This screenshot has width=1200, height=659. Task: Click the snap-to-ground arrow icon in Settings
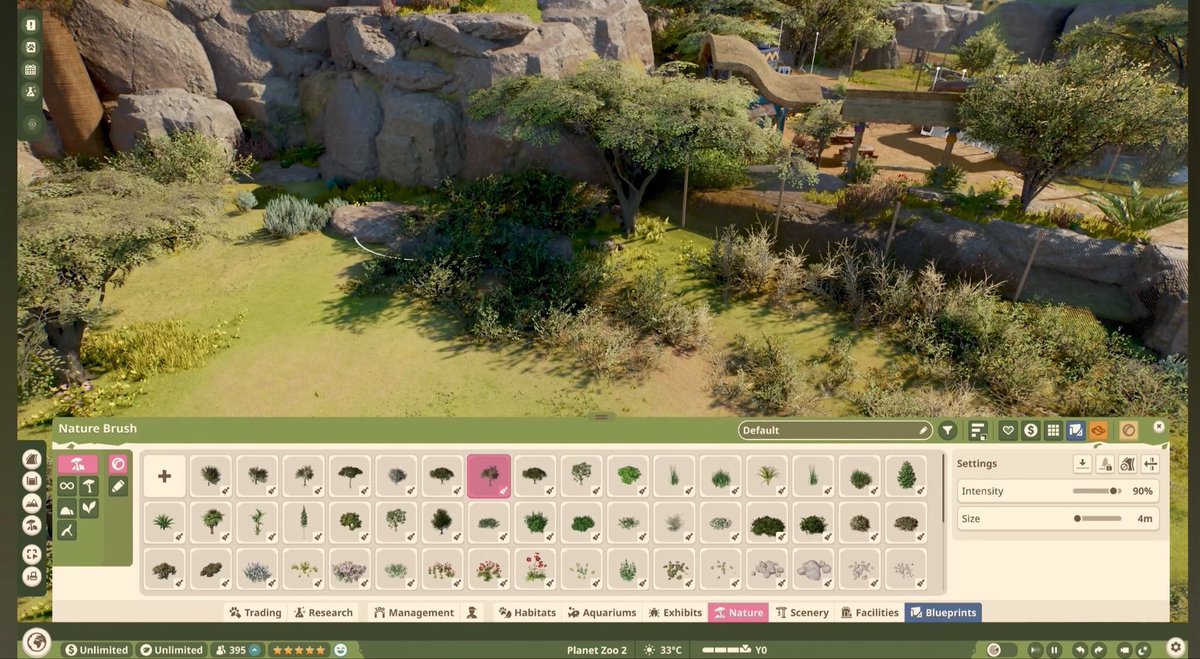pos(1082,464)
